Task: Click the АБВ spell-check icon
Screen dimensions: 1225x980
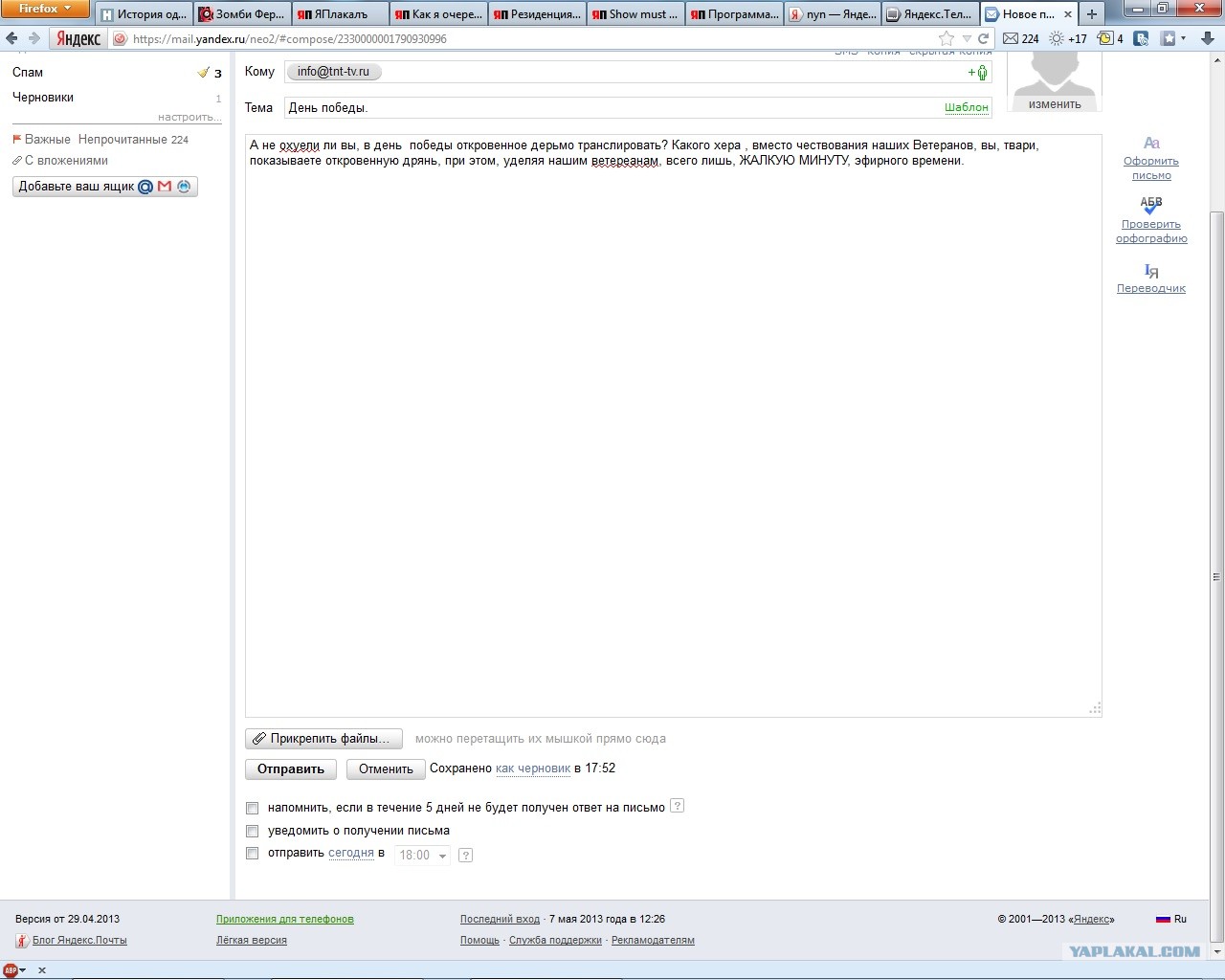Action: [1151, 205]
